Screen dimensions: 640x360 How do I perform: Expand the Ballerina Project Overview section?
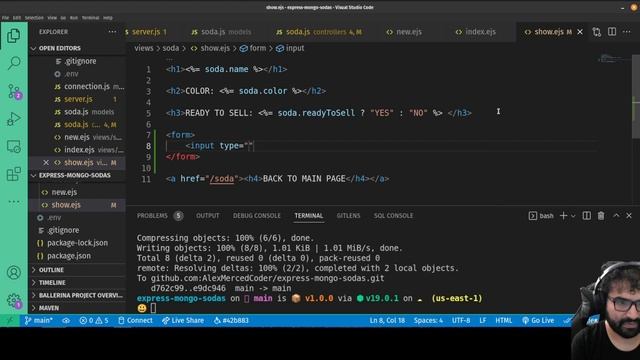pyautogui.click(x=77, y=295)
